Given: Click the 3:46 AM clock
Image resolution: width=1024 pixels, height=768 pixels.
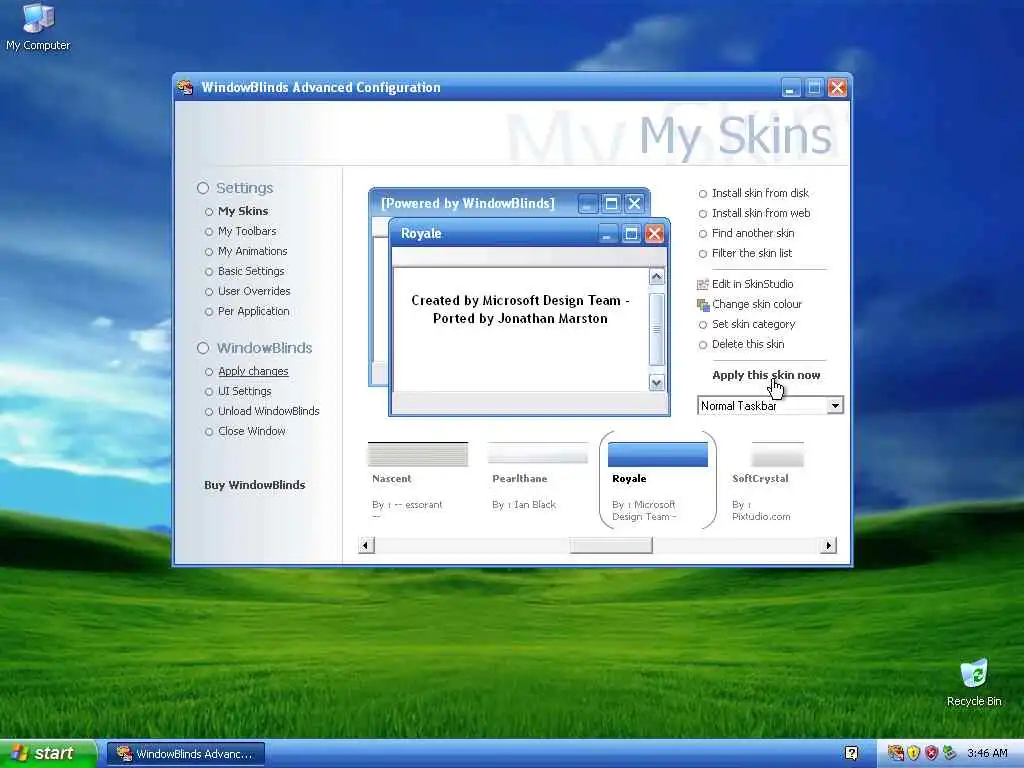Looking at the screenshot, I should [987, 753].
